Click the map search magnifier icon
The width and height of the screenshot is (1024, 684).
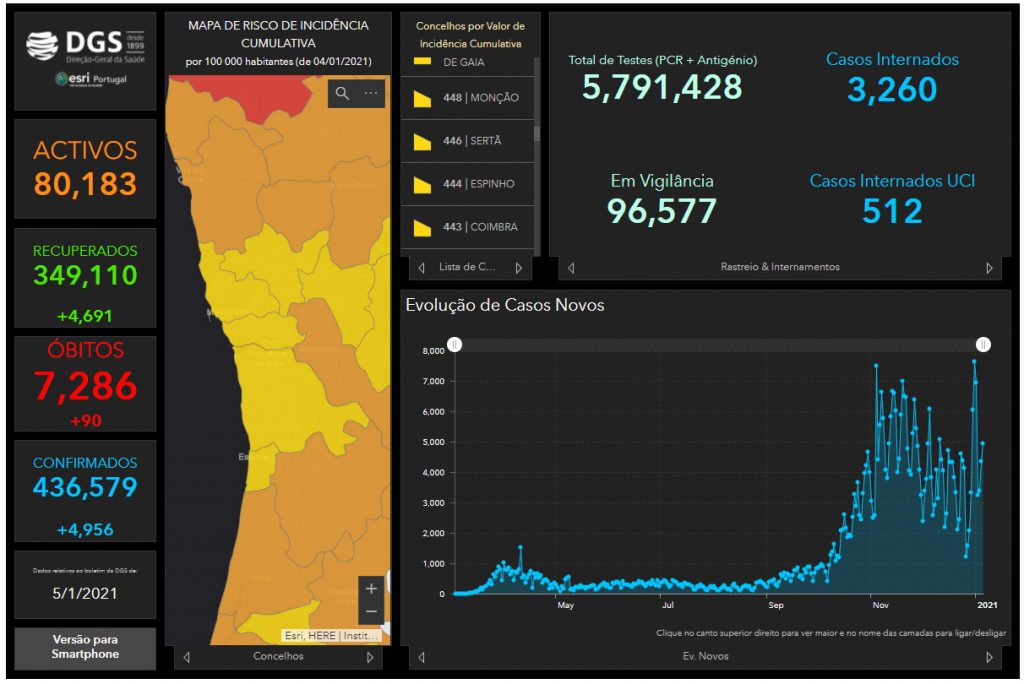coord(342,94)
